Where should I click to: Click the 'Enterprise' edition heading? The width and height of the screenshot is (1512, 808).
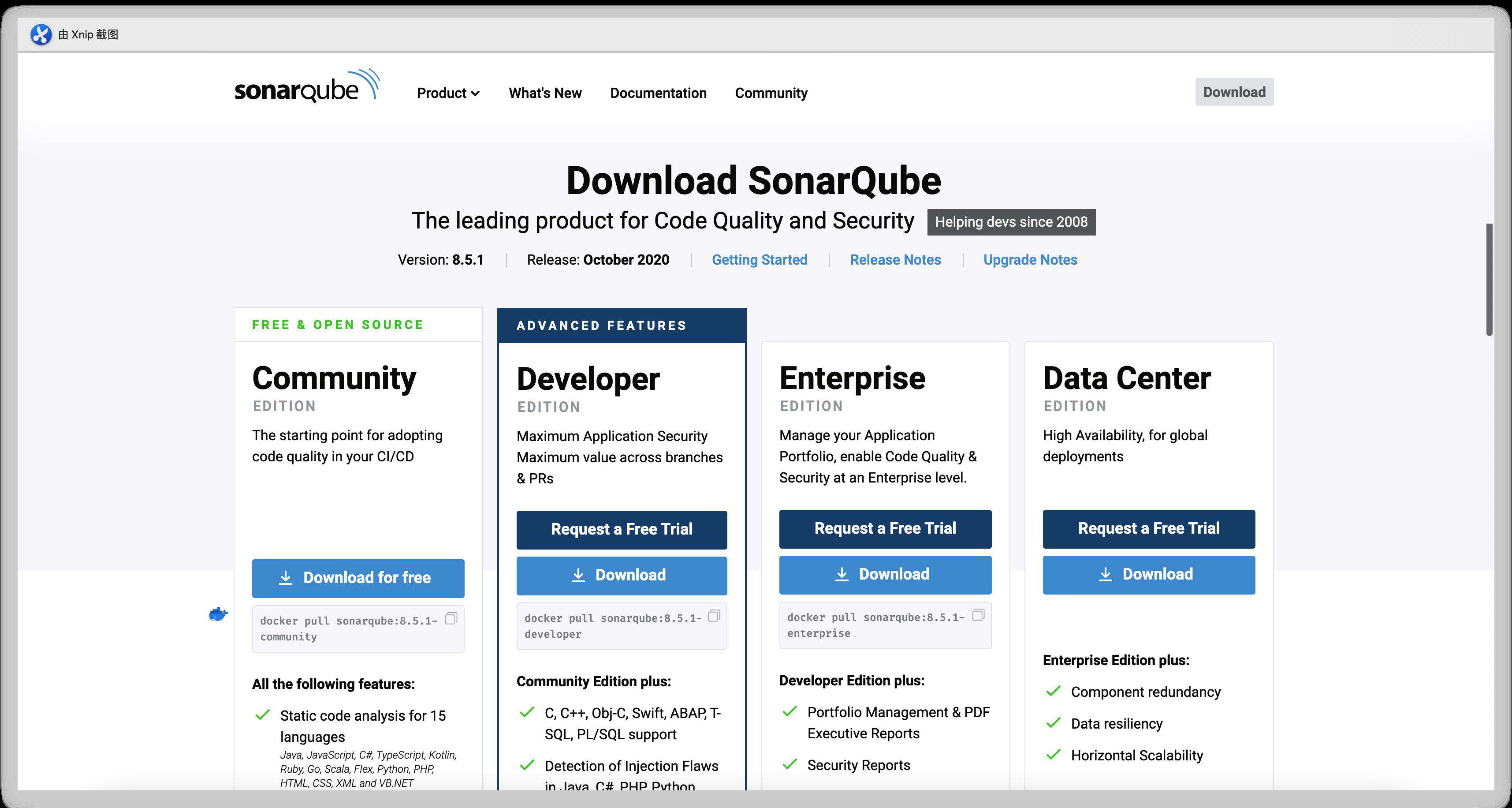[x=852, y=378]
